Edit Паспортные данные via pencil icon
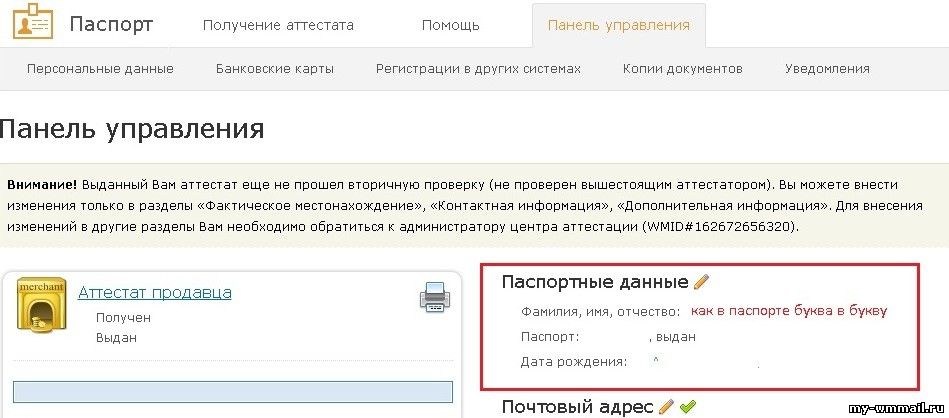Viewport: 949px width, 418px height. point(701,281)
